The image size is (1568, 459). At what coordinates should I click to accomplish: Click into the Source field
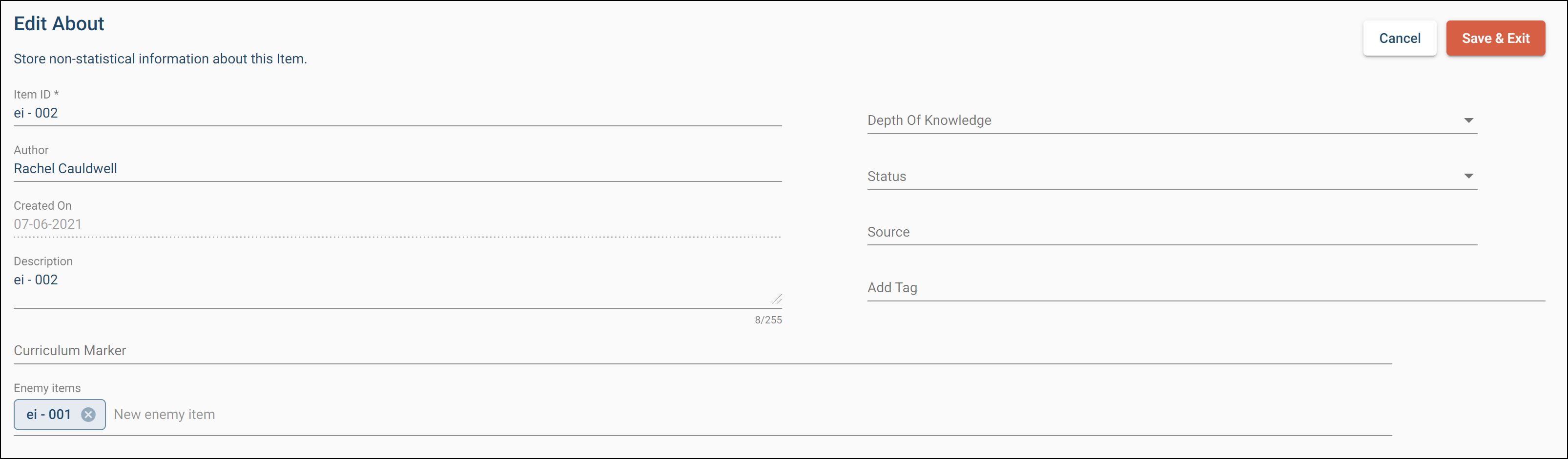pyautogui.click(x=1172, y=232)
